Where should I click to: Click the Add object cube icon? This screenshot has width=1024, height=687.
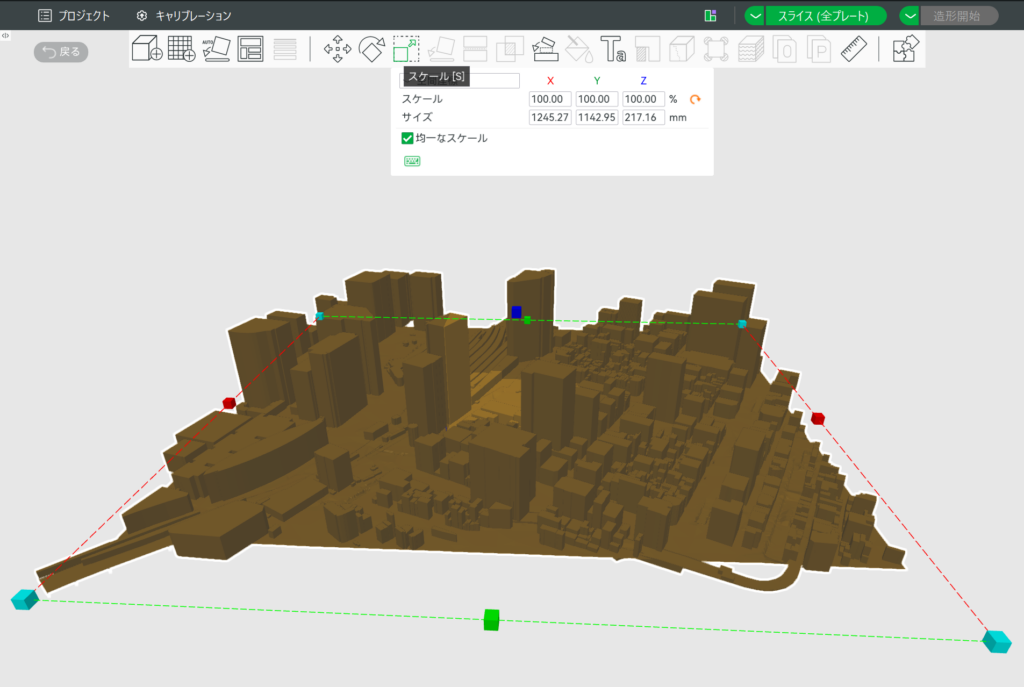pyautogui.click(x=147, y=48)
